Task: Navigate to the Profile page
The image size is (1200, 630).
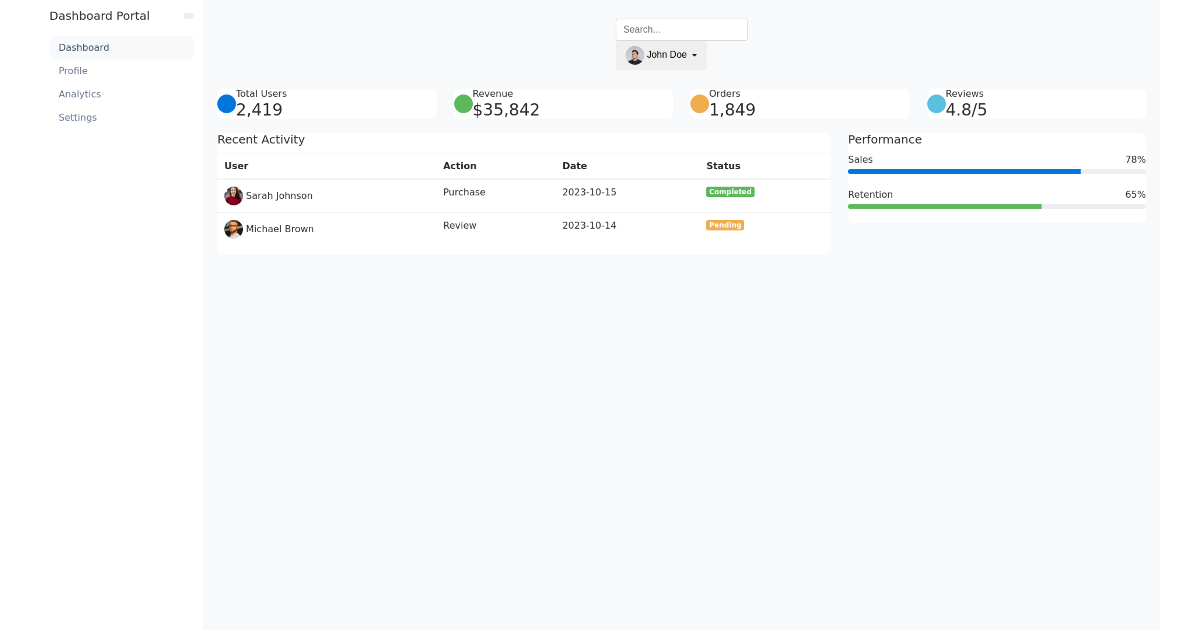Action: coord(72,71)
